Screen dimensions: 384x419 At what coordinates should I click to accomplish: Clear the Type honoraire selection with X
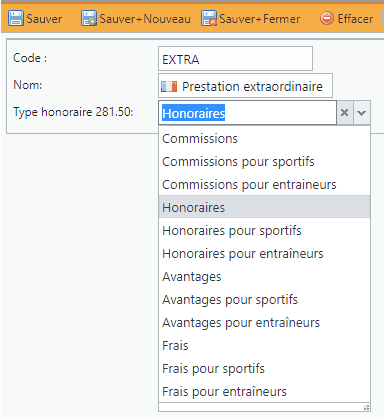345,113
